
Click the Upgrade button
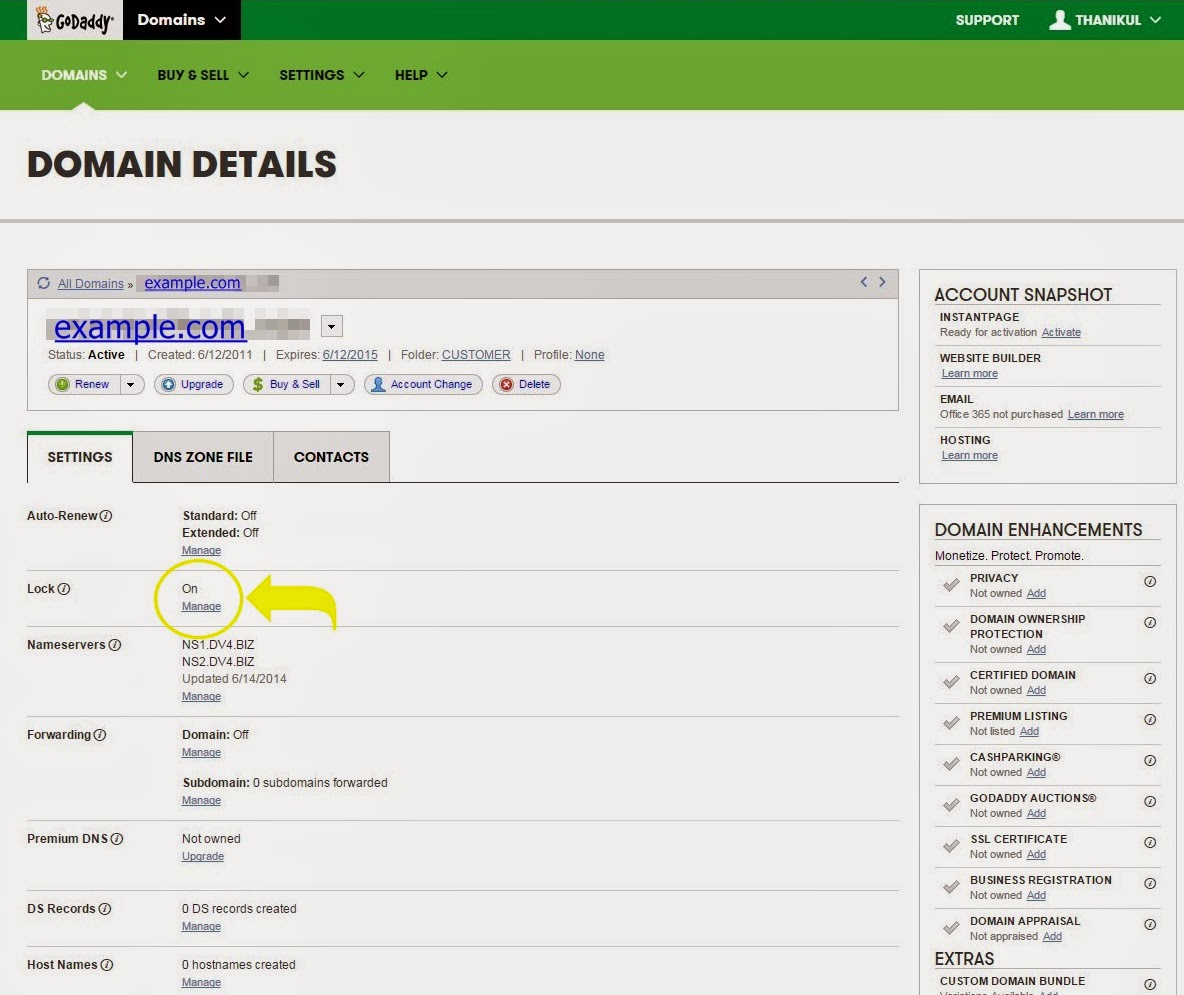[194, 384]
